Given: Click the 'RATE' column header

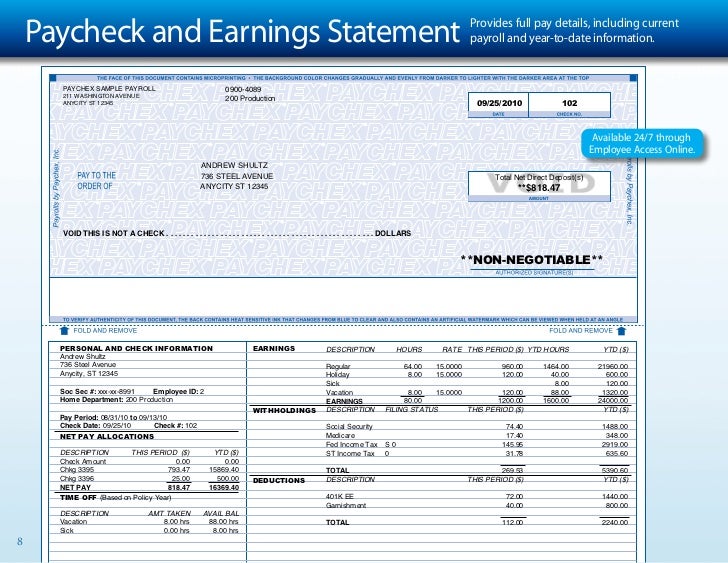Looking at the screenshot, I should [452, 349].
